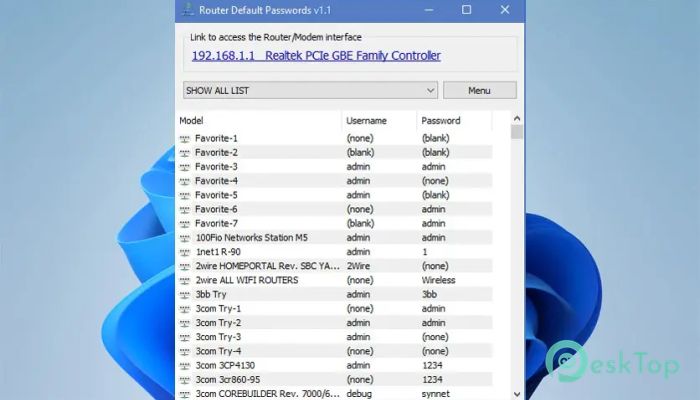
Task: Open the 192.168.1.1 Realtek router link
Action: [x=316, y=56]
